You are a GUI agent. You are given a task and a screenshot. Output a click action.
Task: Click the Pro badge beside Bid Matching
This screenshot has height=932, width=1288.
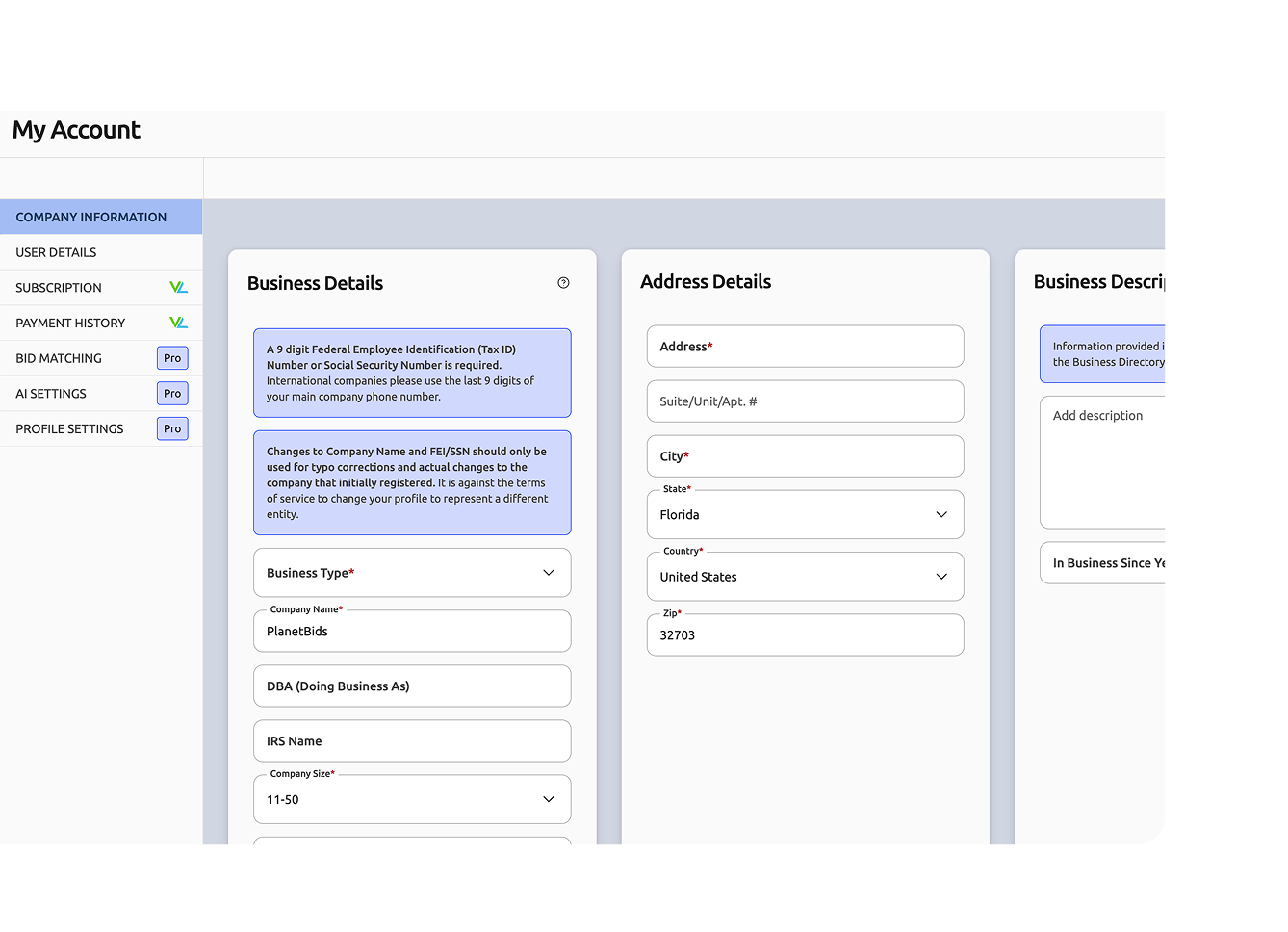pyautogui.click(x=172, y=358)
